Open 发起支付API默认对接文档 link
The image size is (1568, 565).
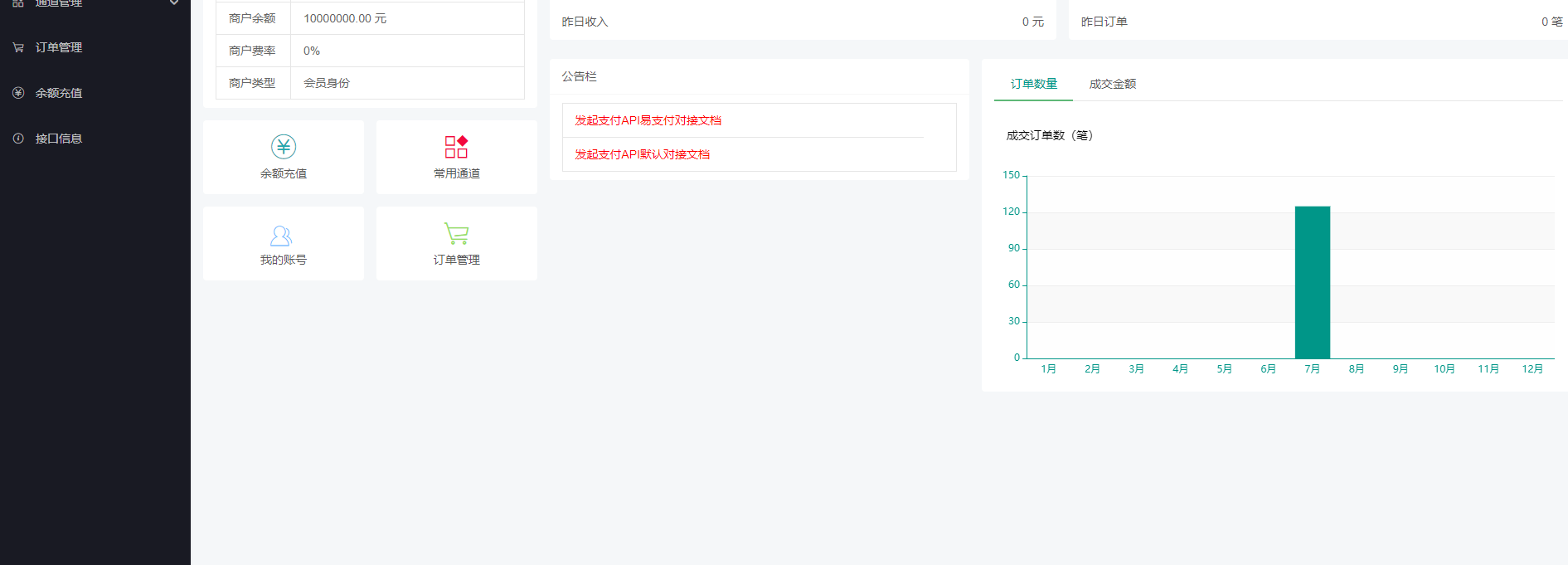[x=642, y=154]
